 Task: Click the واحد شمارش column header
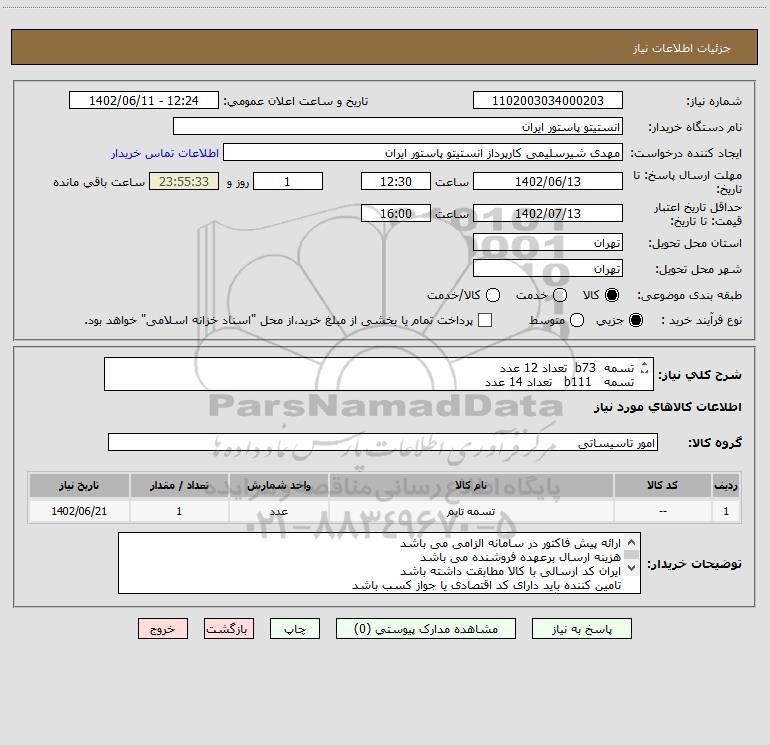pyautogui.click(x=278, y=485)
